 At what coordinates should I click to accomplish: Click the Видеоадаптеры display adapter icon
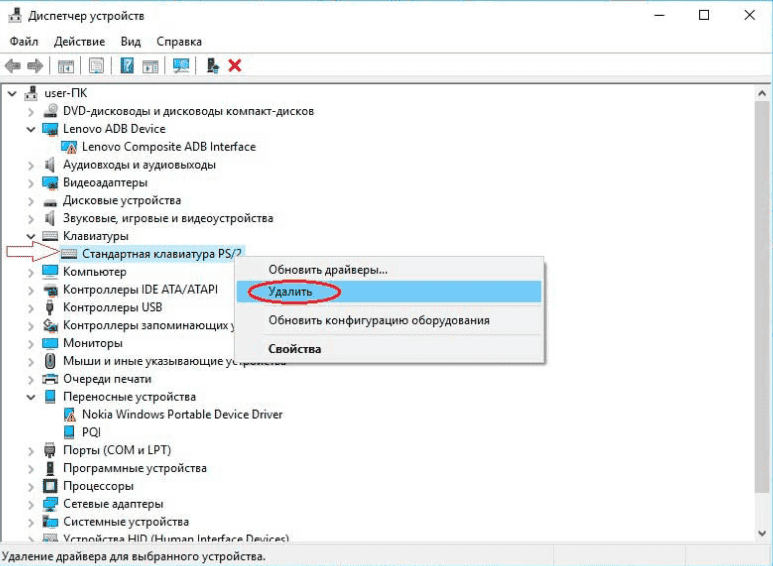click(50, 183)
